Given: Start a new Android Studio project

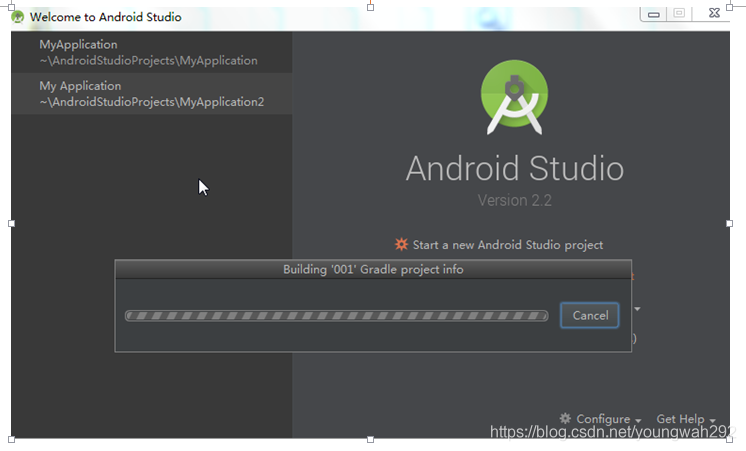Looking at the screenshot, I should [x=508, y=245].
